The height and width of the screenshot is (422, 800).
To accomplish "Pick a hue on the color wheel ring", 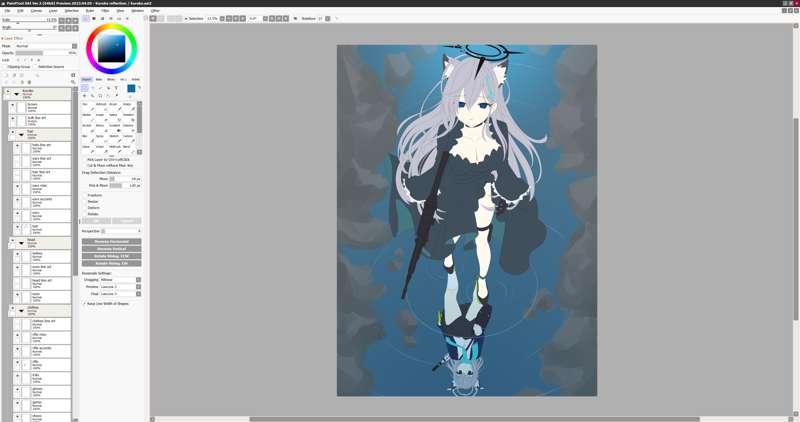I will [112, 27].
